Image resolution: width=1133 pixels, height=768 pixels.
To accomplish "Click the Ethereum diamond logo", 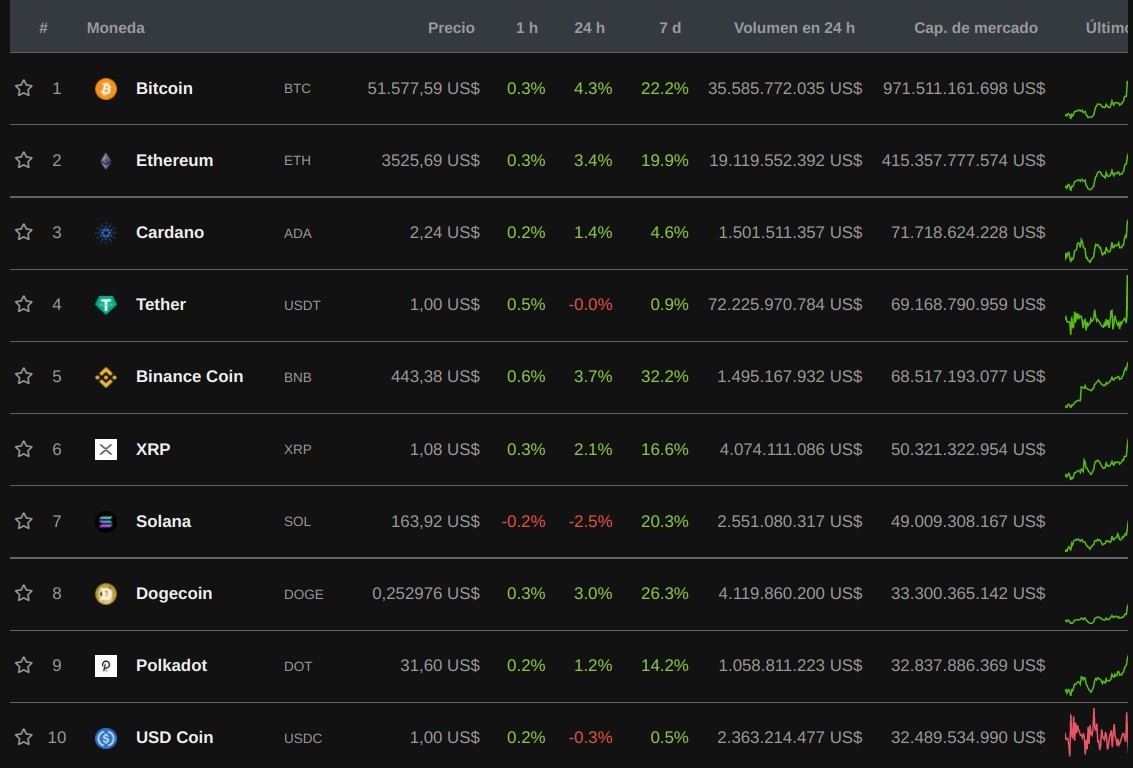I will 105,160.
